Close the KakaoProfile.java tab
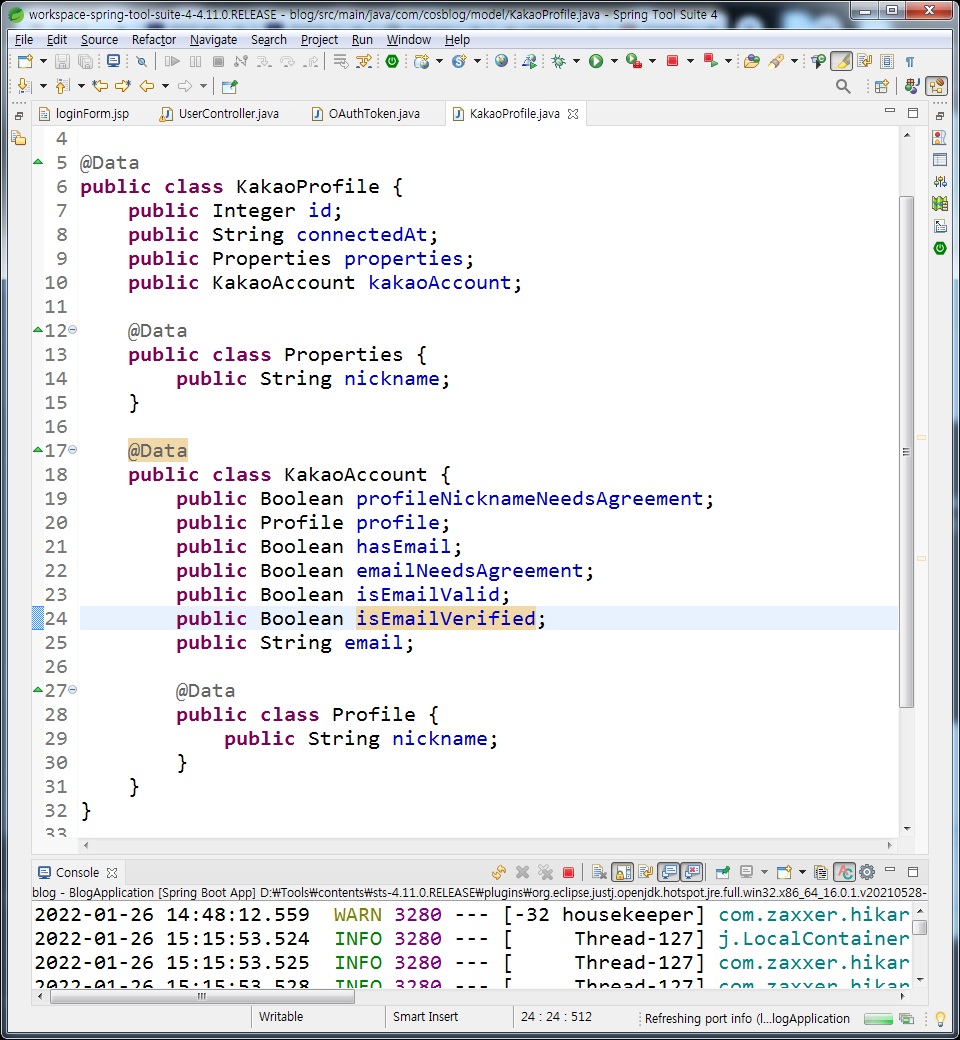The width and height of the screenshot is (960, 1040). [x=573, y=114]
